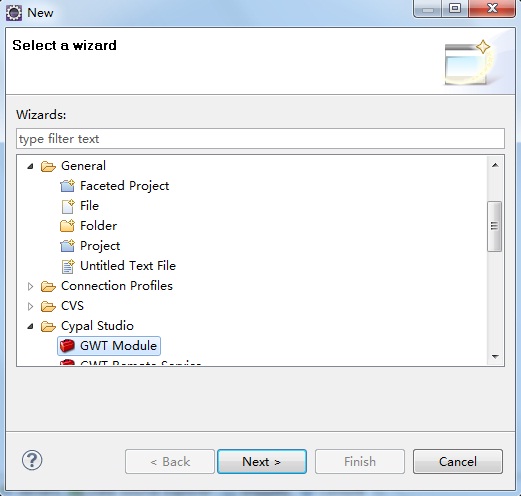Pick the Untitled Text File icon
521x496 pixels.
[68, 266]
